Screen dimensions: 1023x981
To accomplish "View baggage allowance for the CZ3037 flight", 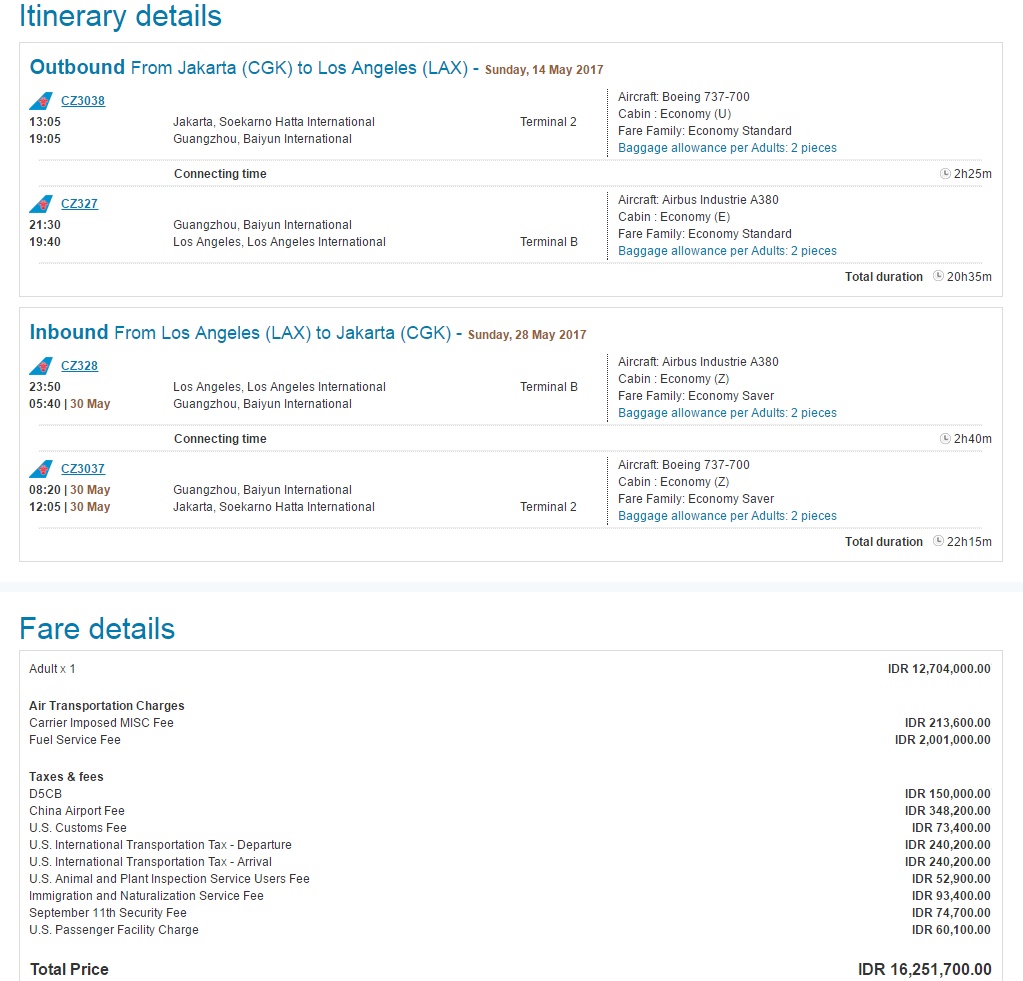I will [x=727, y=516].
